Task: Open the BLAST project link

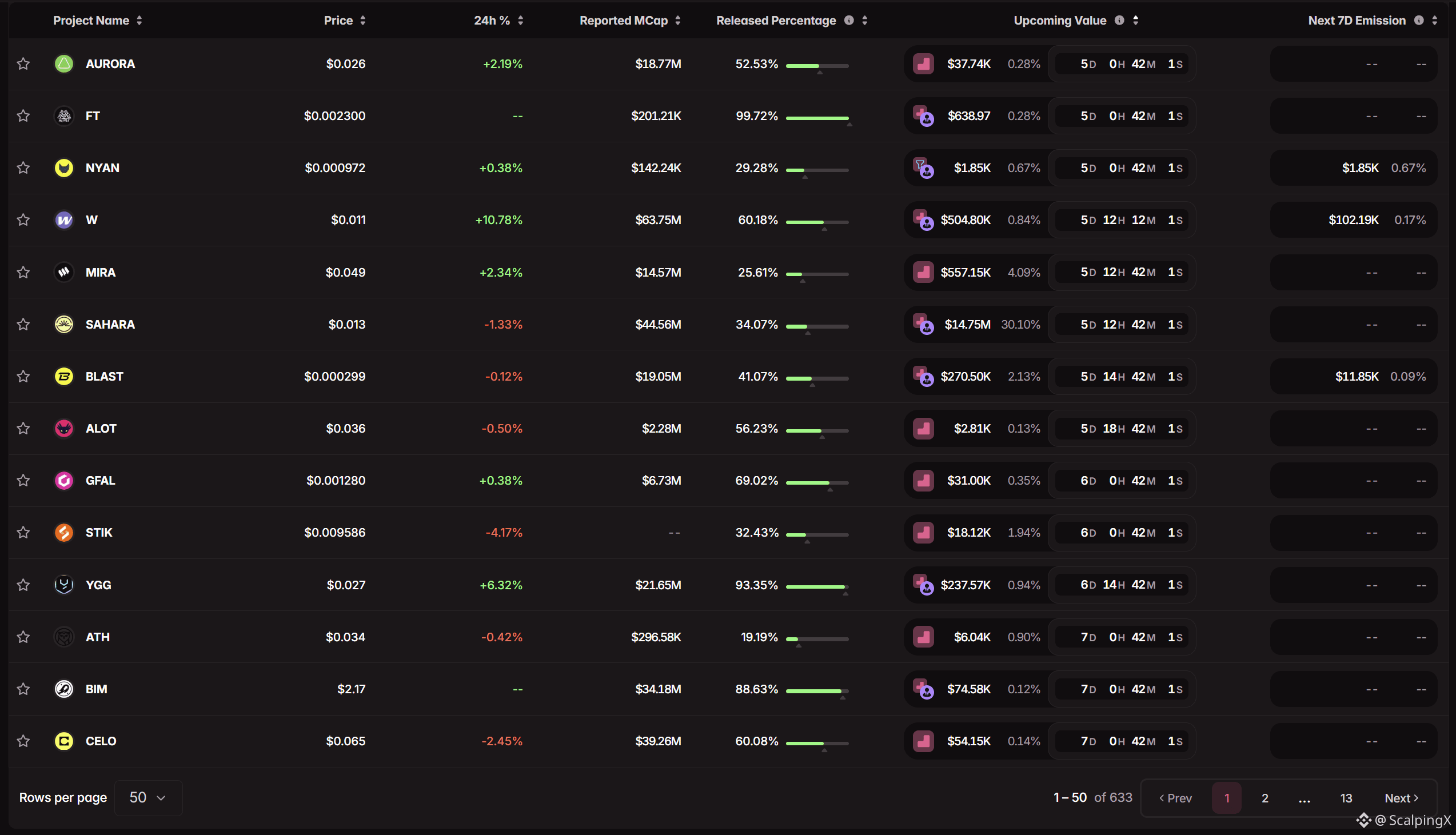Action: [x=105, y=376]
